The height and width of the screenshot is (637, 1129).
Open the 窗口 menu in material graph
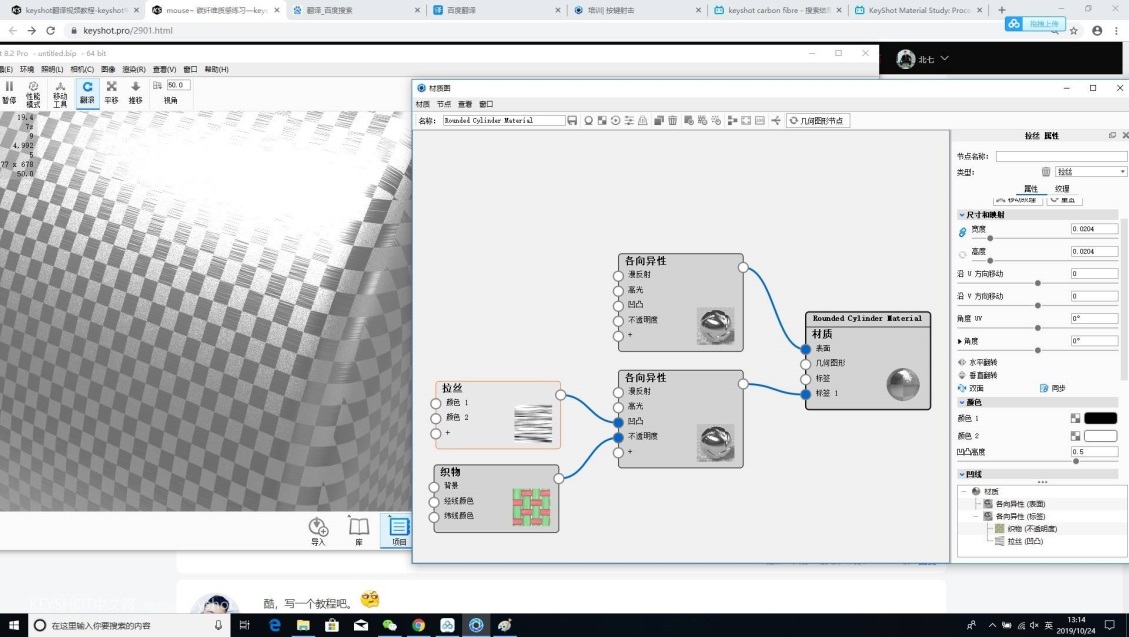(x=486, y=104)
